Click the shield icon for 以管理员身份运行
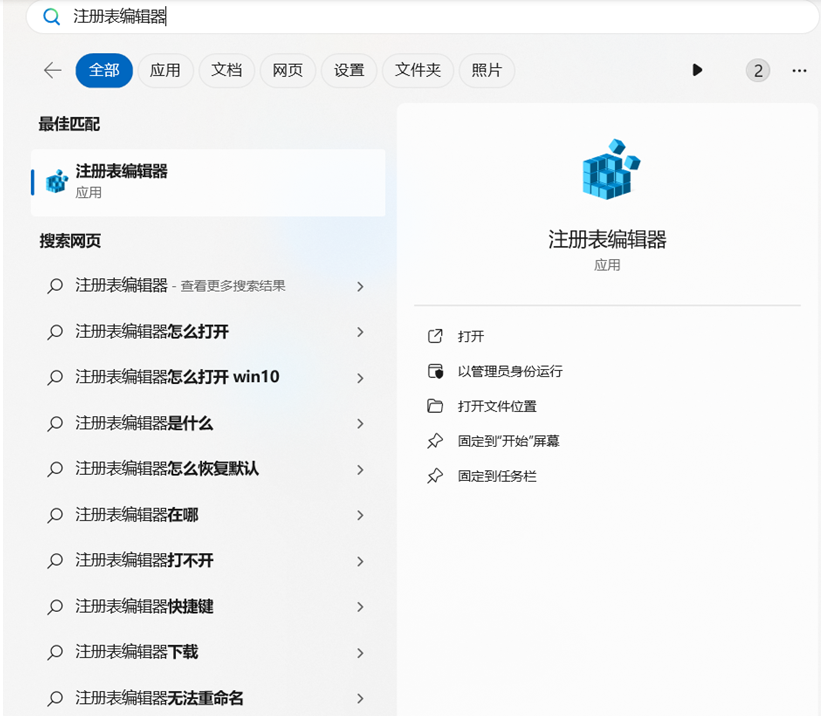 435,371
